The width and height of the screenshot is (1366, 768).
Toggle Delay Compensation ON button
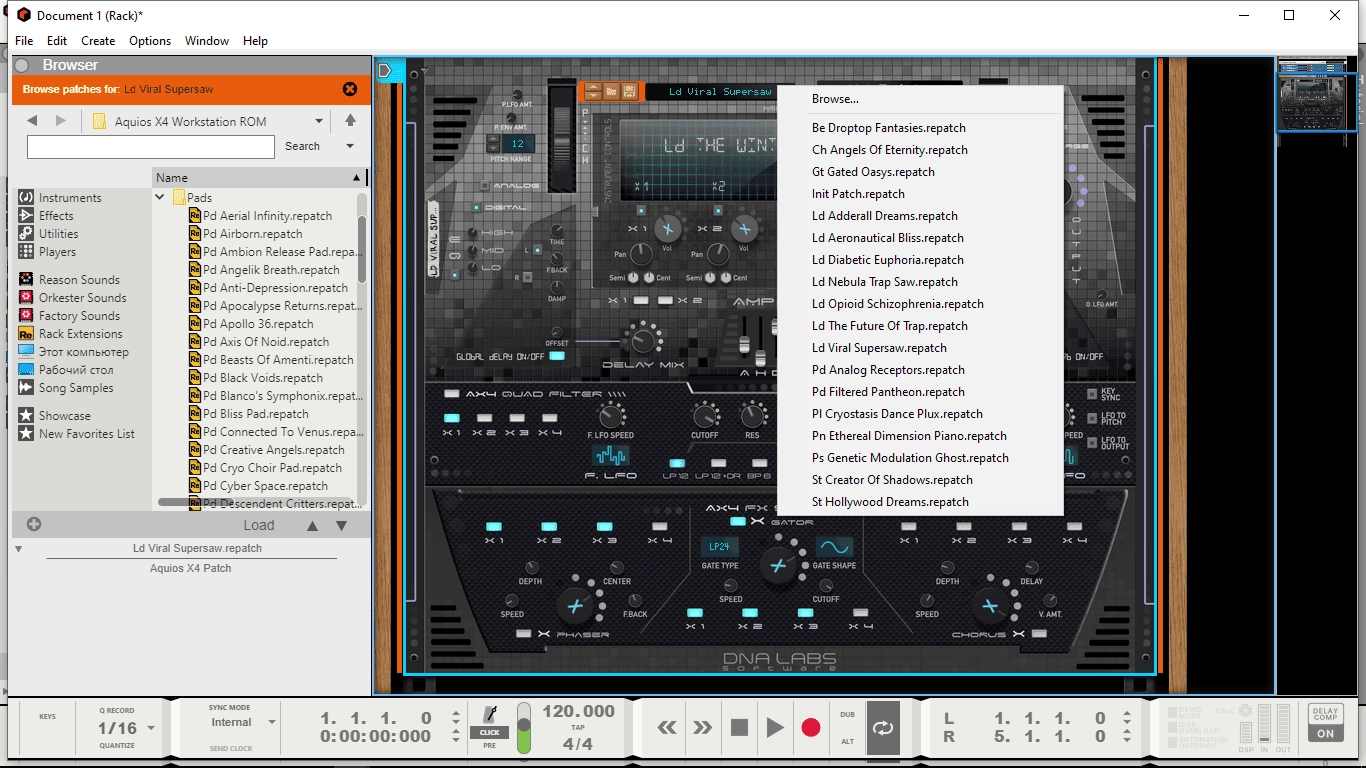coord(1325,733)
